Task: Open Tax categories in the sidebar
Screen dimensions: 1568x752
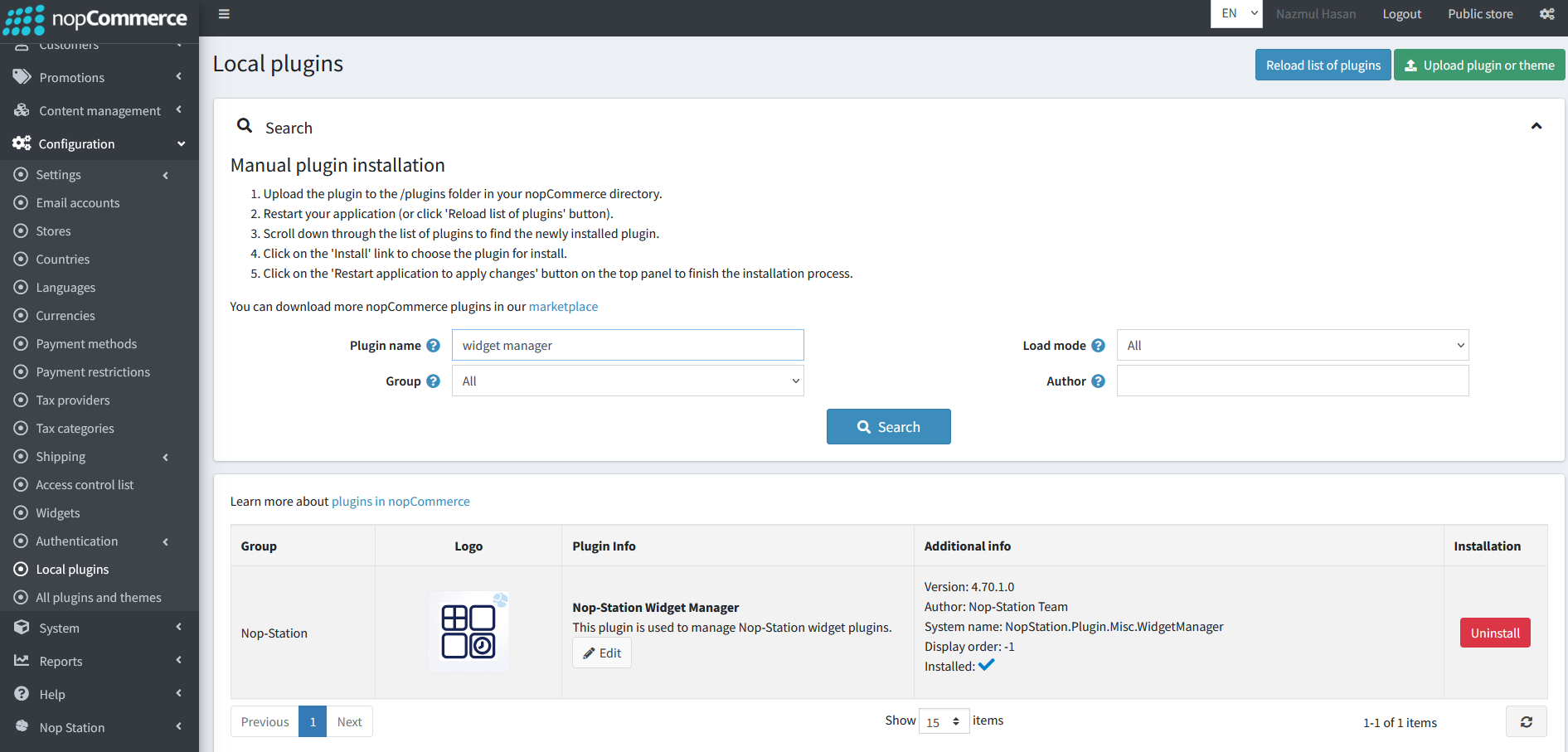Action: [x=75, y=428]
